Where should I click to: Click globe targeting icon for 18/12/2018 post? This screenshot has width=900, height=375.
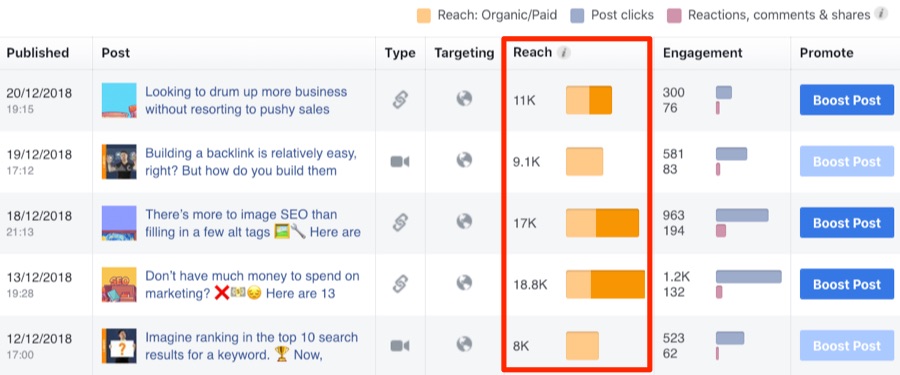(464, 222)
